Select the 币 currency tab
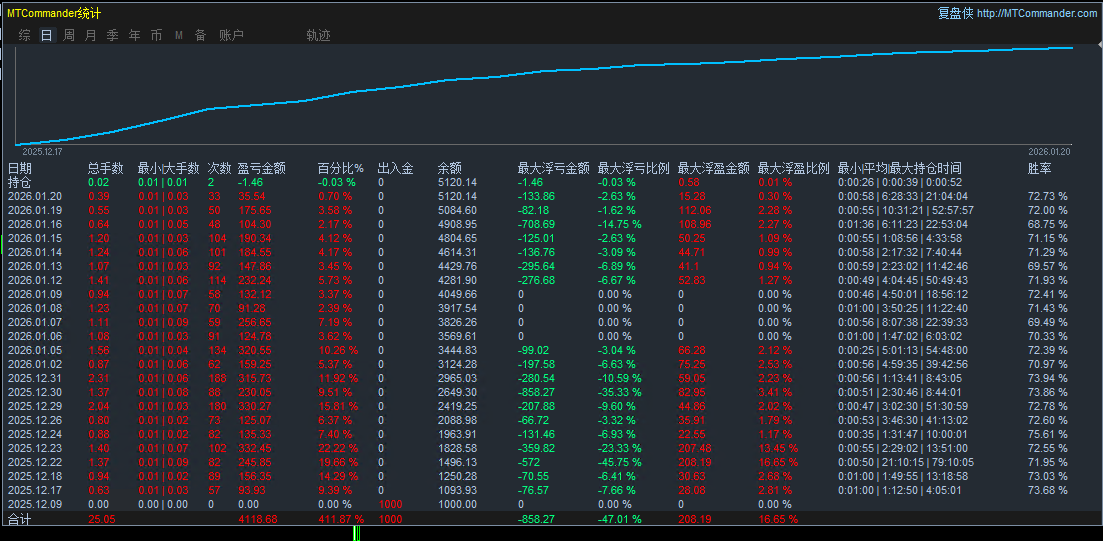Screen dimensions: 1103x541 coord(156,35)
